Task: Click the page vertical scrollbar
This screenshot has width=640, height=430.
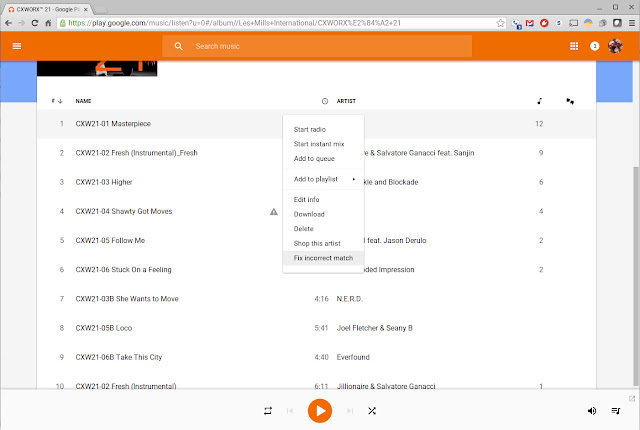Action: click(x=636, y=275)
